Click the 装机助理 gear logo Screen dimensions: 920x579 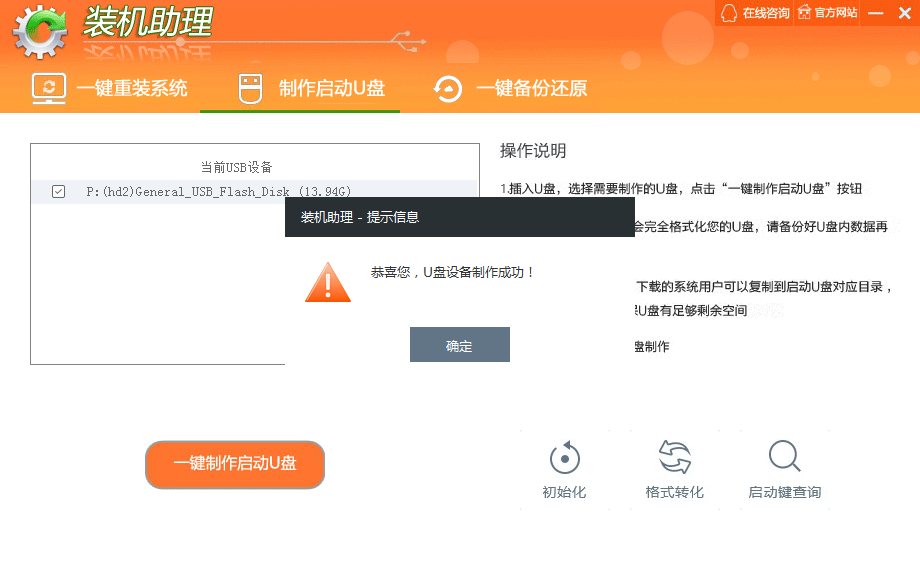pyautogui.click(x=40, y=33)
